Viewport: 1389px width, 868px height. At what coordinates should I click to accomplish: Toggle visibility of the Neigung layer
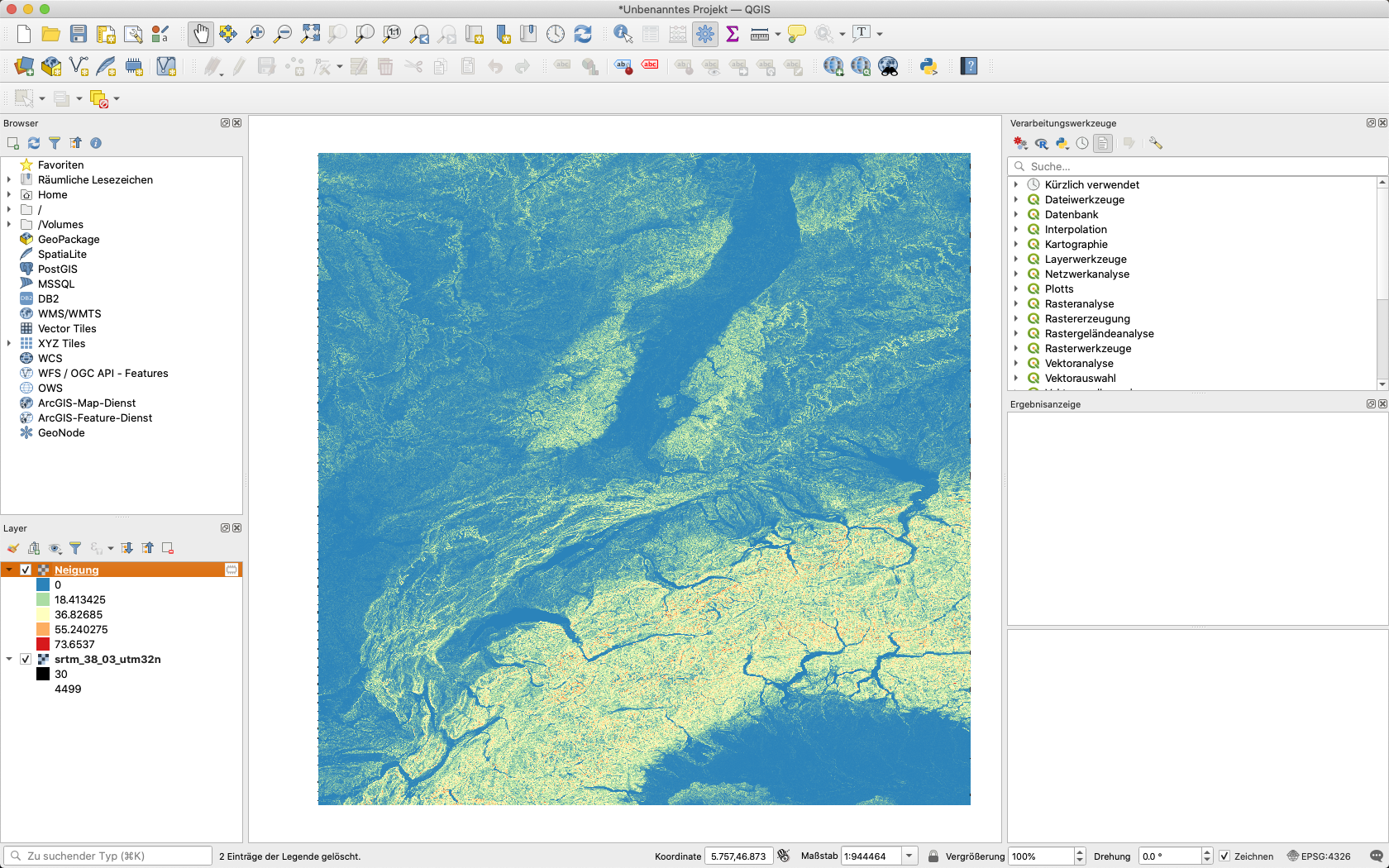(26, 570)
